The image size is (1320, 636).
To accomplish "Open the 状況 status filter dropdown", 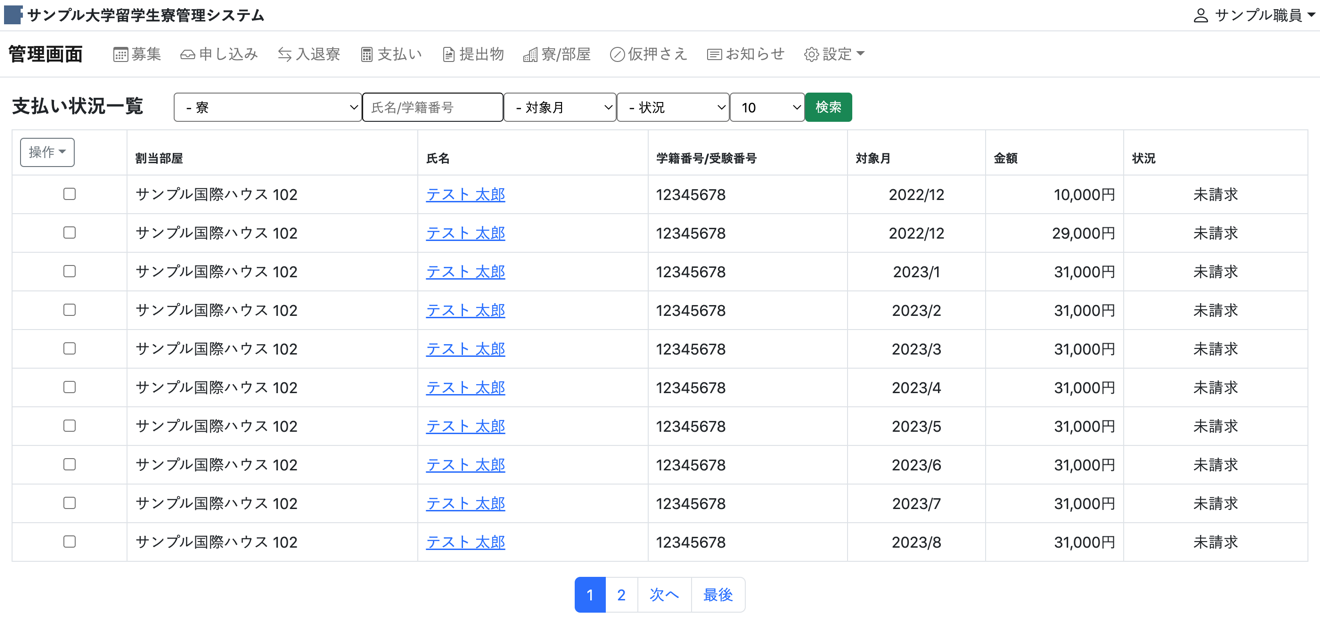I will pos(672,107).
